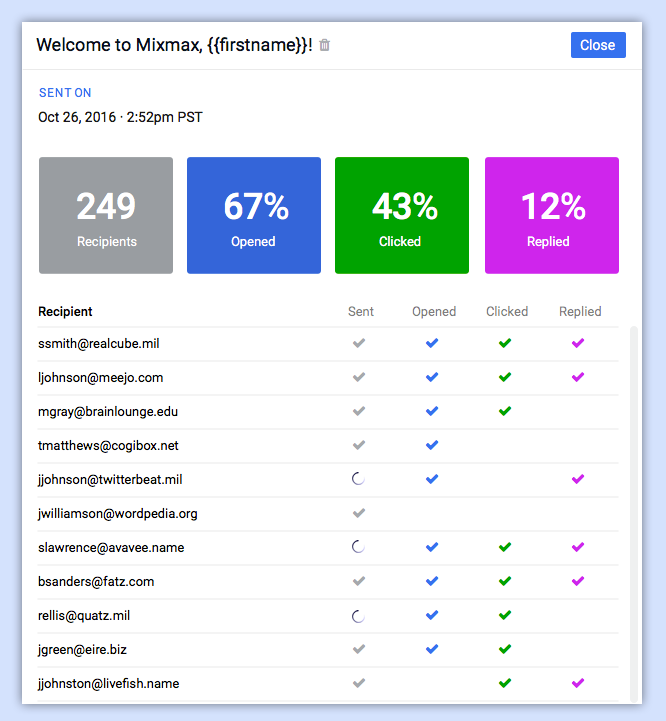The width and height of the screenshot is (666, 721).
Task: Click the blue opened checkmark for ssmith@realcube.mil
Action: (432, 343)
